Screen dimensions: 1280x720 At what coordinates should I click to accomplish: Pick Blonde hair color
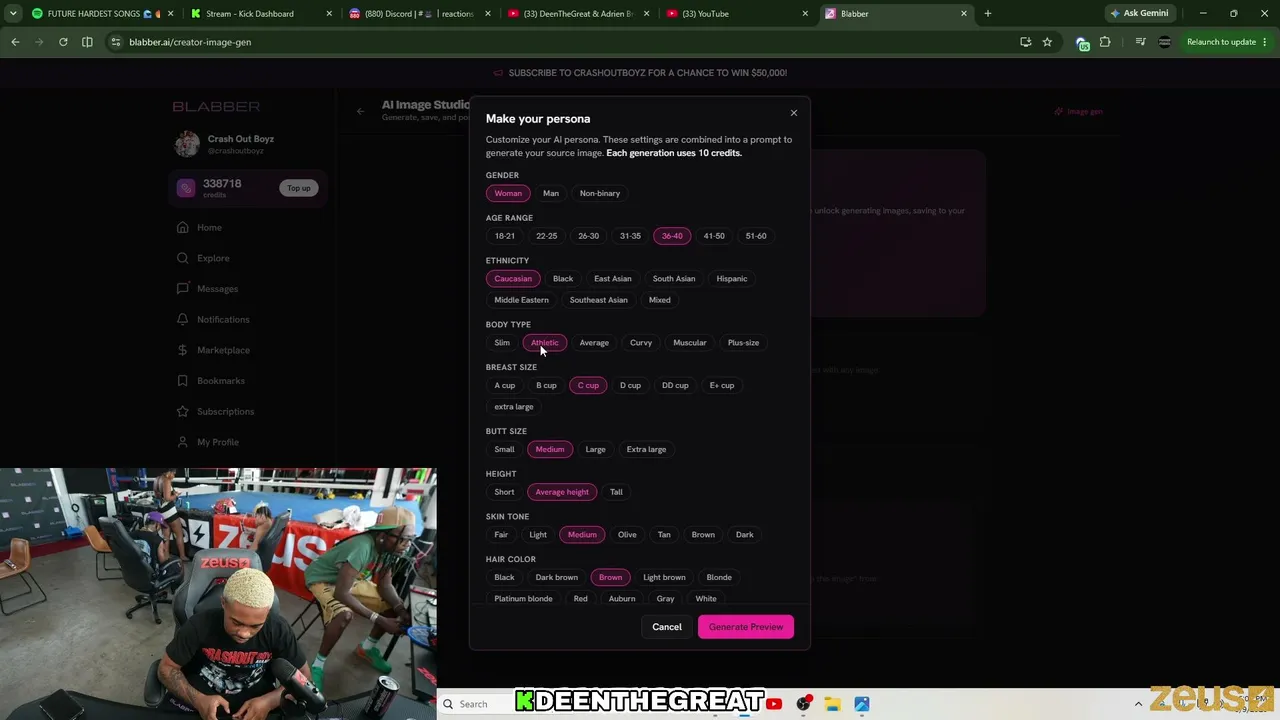click(x=719, y=578)
